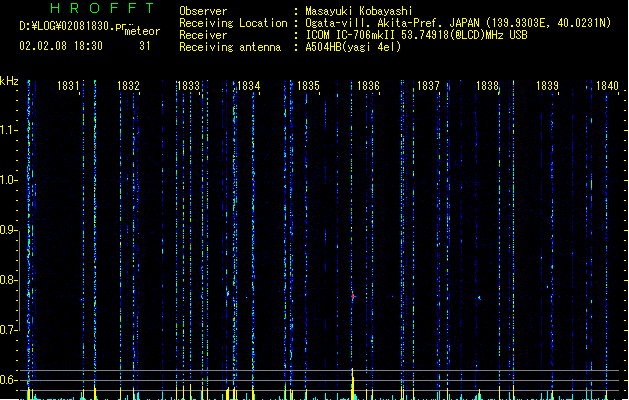Click the 1.1 kHz axis label
This screenshot has width=629, height=400.
[x=9, y=130]
